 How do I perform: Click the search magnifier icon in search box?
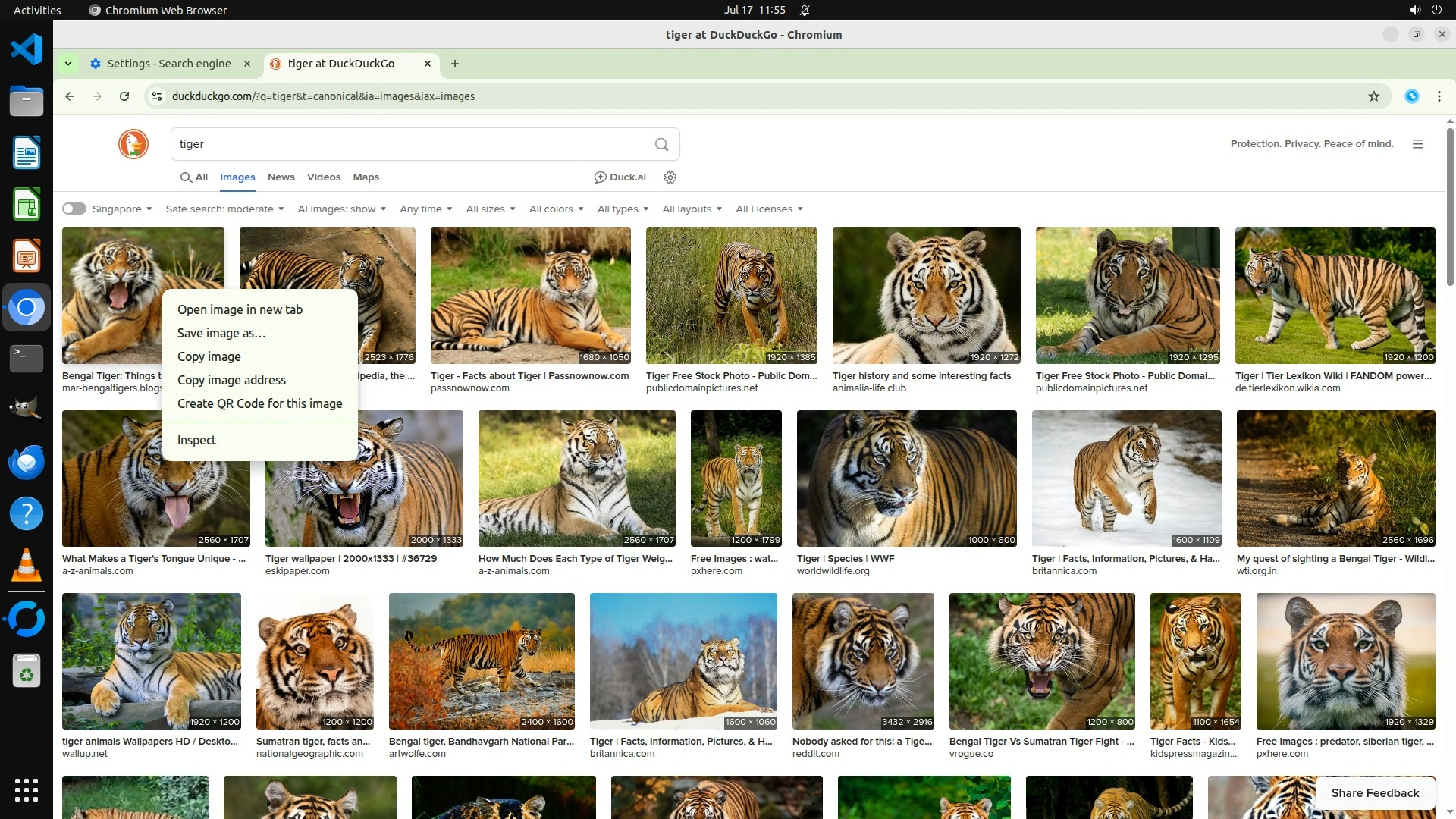pos(661,144)
